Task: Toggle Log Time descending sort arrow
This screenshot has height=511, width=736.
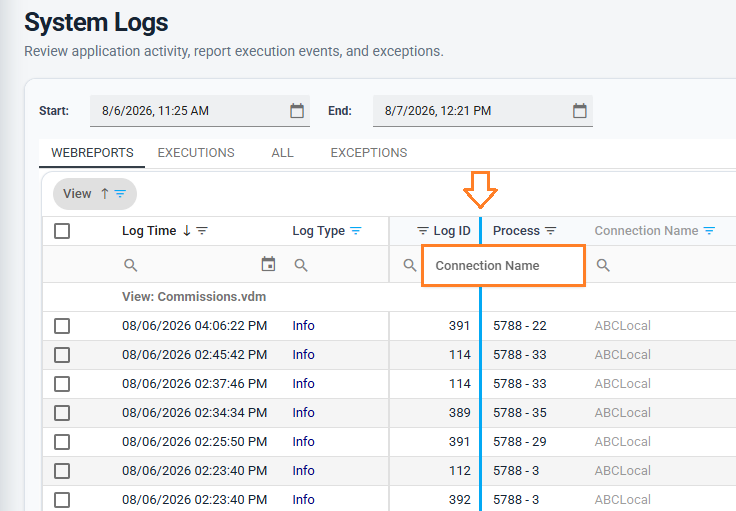Action: 186,230
